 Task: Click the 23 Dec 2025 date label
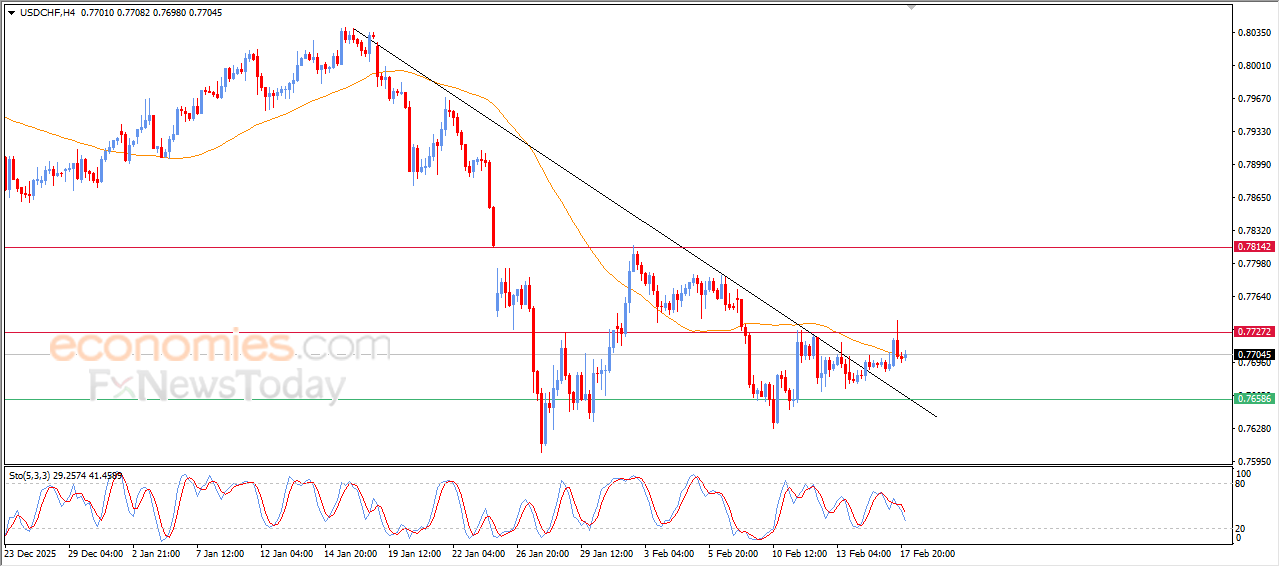(28, 552)
